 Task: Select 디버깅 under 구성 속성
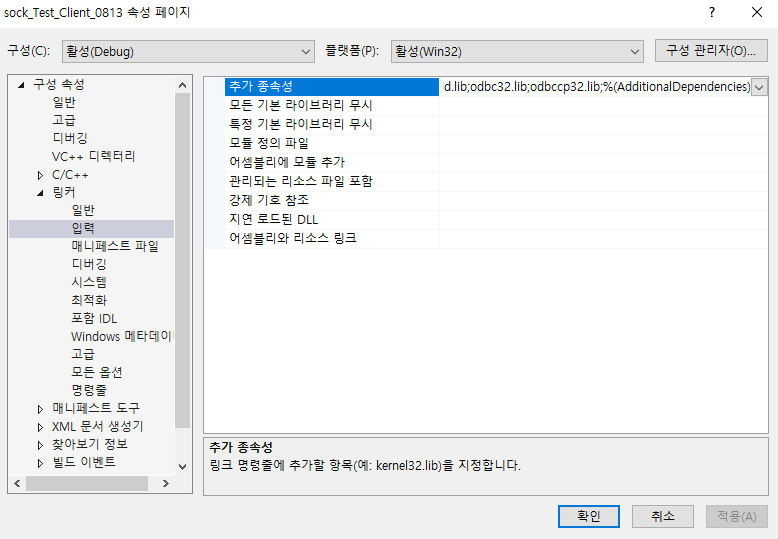click(x=70, y=138)
